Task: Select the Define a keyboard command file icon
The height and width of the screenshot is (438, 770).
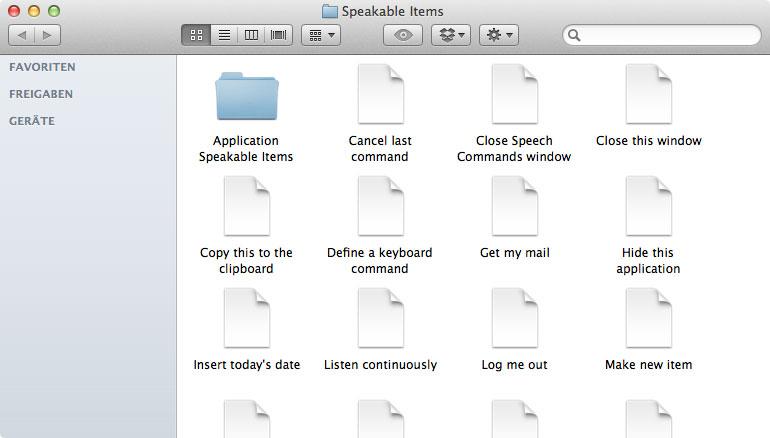Action: tap(381, 206)
